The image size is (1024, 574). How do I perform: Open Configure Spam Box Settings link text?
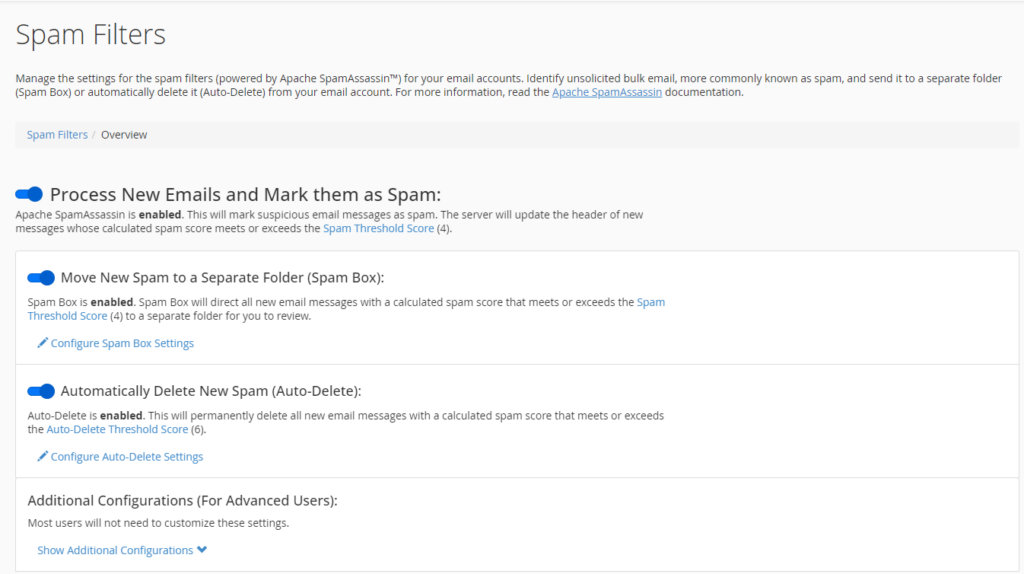122,343
